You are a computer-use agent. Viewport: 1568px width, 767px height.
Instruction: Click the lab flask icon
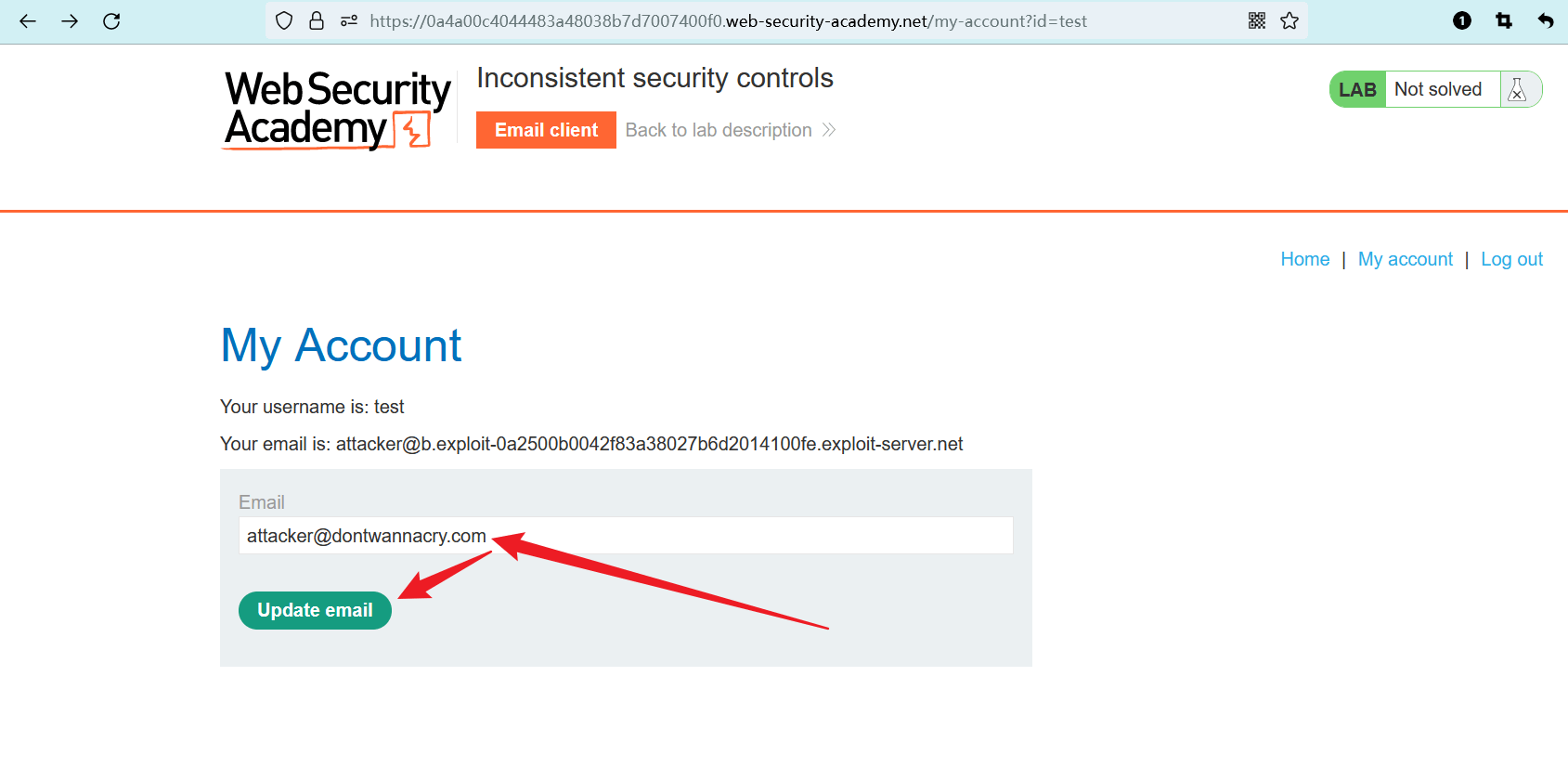click(1517, 90)
